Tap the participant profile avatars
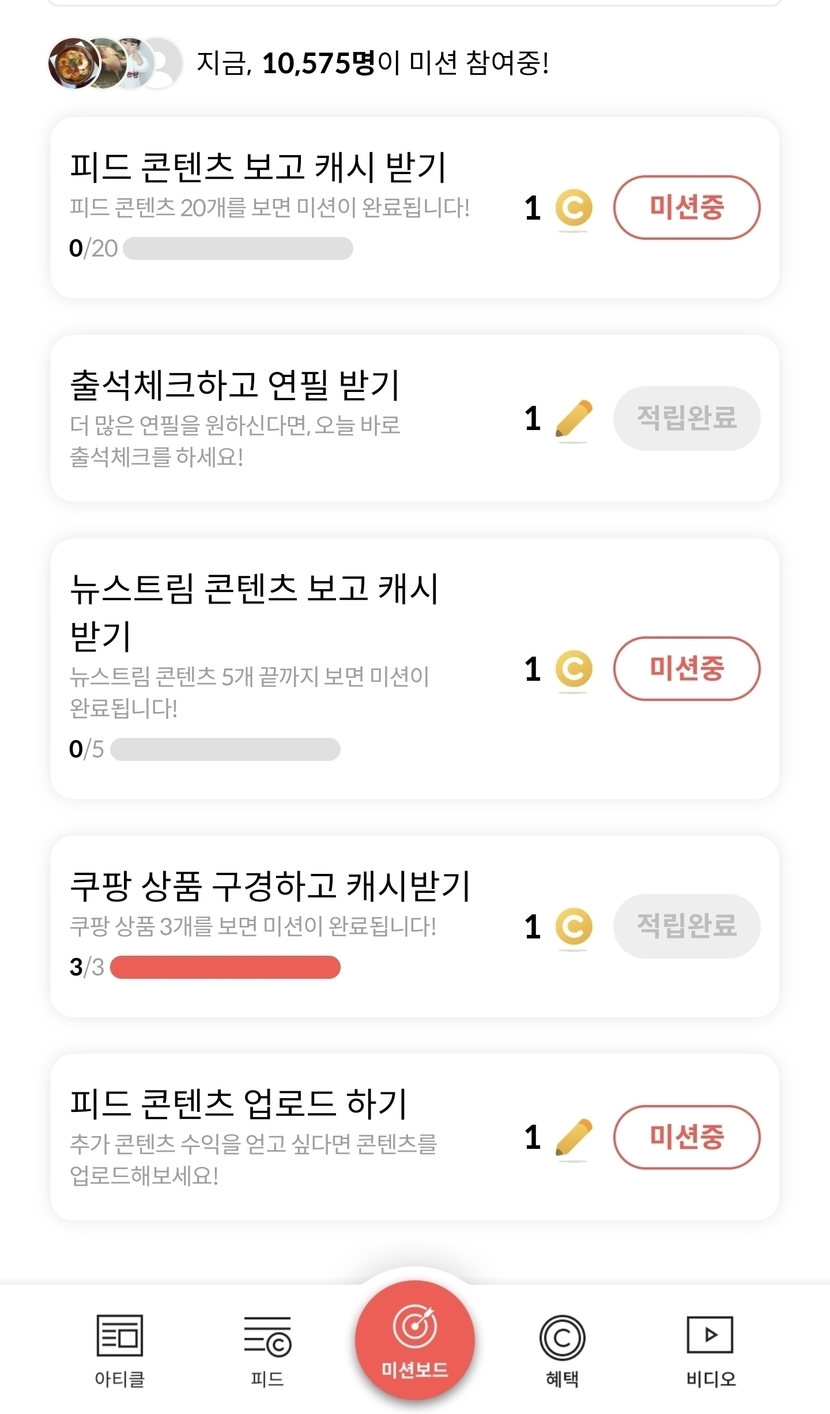The image size is (830, 1414). click(115, 64)
